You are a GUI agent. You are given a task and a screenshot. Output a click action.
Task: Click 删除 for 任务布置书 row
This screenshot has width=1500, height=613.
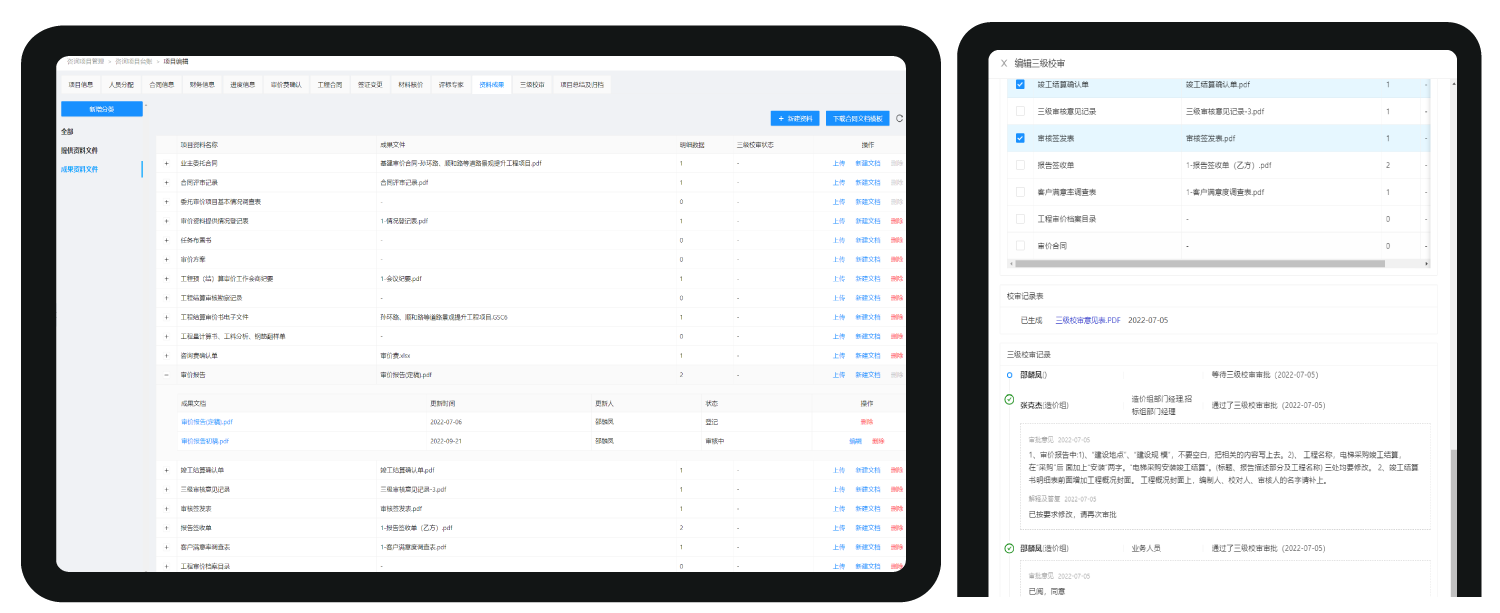pos(896,240)
